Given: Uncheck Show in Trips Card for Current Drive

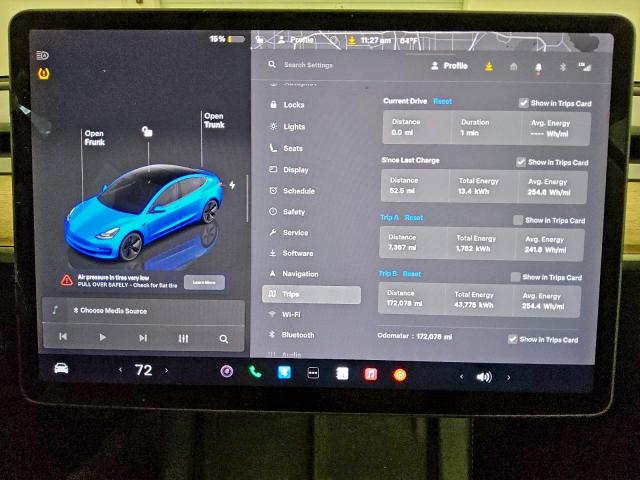Looking at the screenshot, I should coord(523,103).
